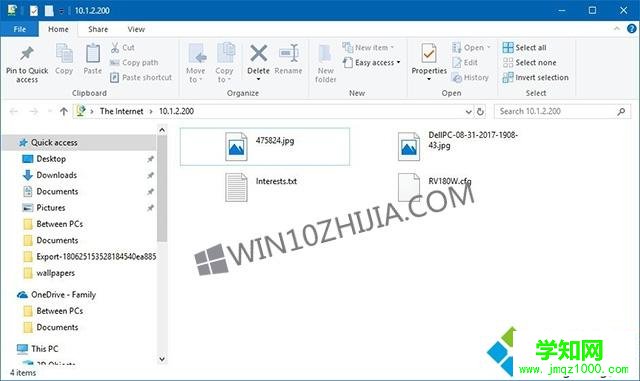The height and width of the screenshot is (381, 640).
Task: Click Select none
Action: click(529, 62)
